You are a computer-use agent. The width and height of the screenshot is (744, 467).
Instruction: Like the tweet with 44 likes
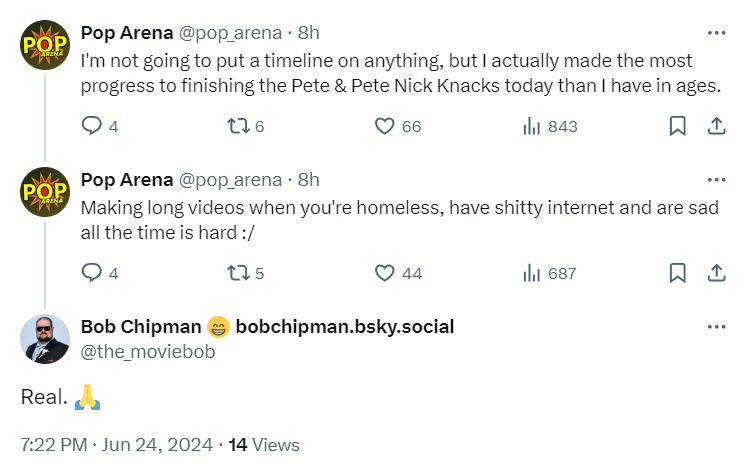[386, 273]
